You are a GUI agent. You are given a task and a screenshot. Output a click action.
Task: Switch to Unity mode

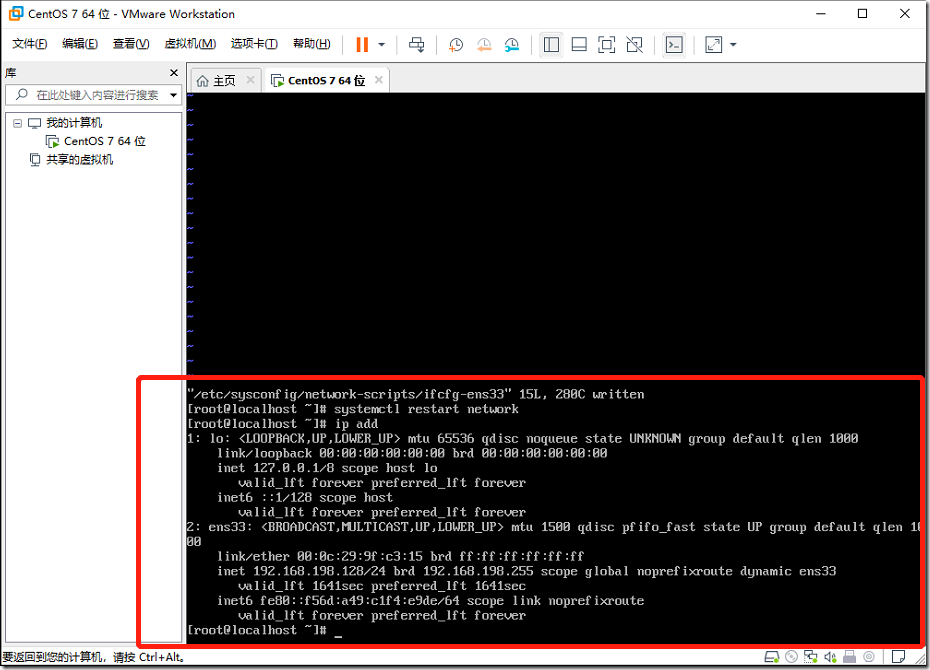click(635, 44)
